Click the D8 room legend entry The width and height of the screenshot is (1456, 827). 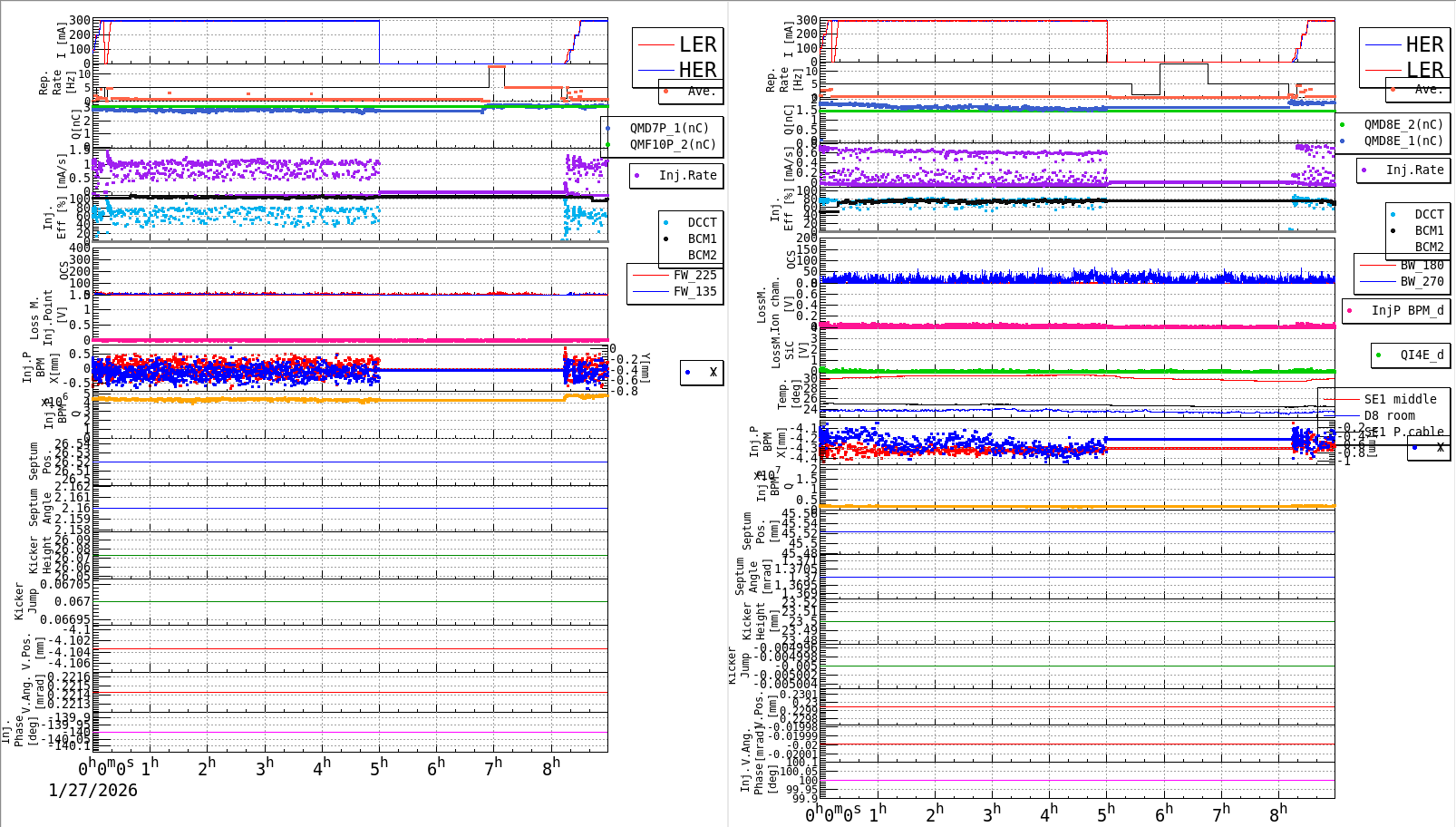[1388, 414]
